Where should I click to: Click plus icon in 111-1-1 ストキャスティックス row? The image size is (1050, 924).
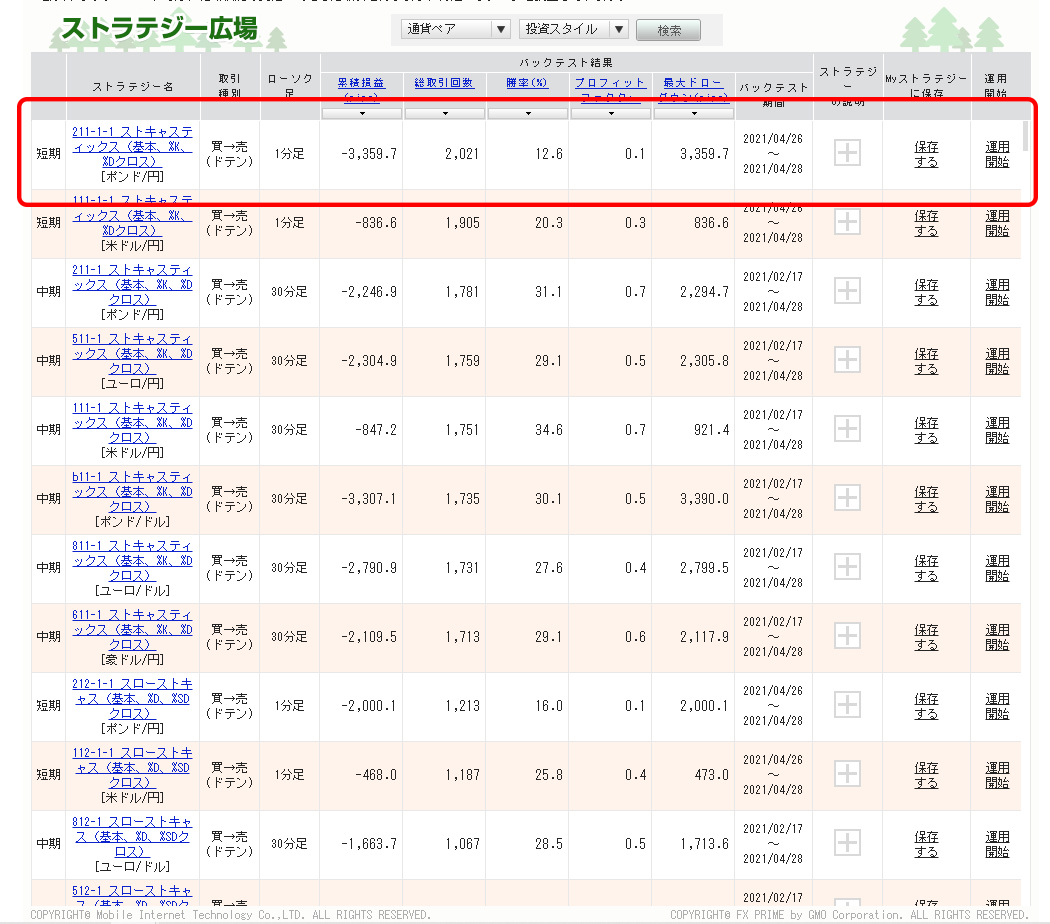click(x=847, y=222)
